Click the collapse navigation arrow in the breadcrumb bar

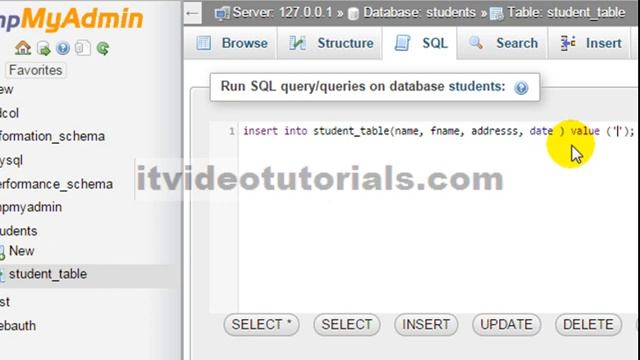click(x=192, y=13)
